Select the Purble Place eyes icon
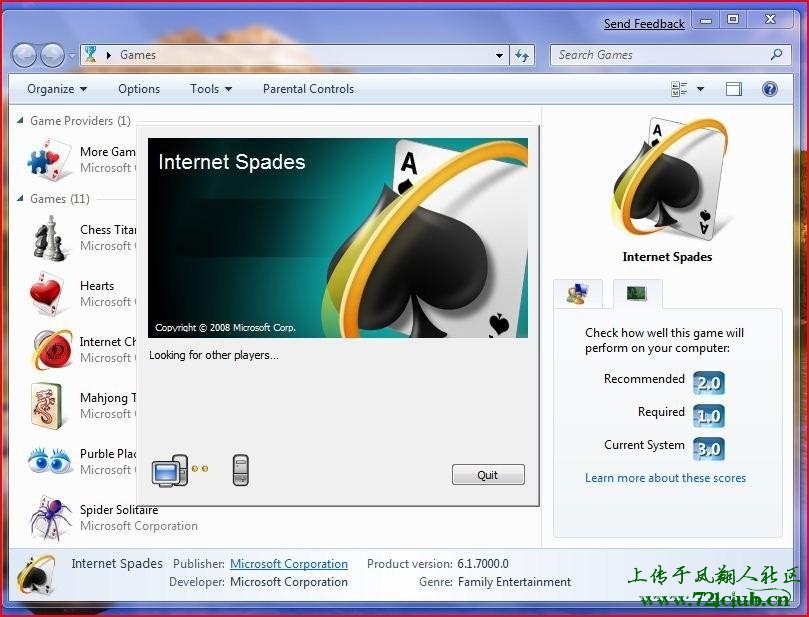 [50, 460]
